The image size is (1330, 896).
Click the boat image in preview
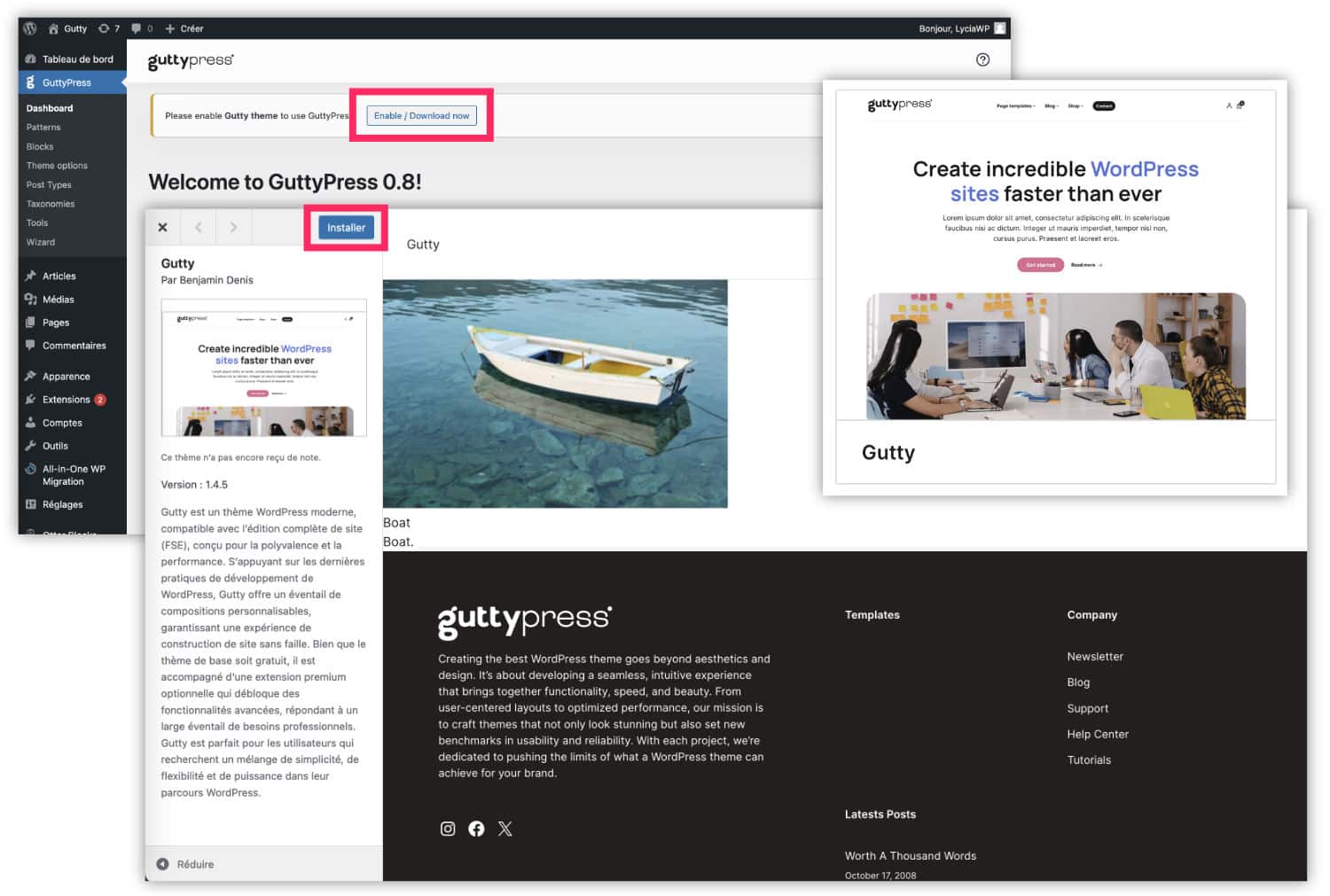pos(555,393)
